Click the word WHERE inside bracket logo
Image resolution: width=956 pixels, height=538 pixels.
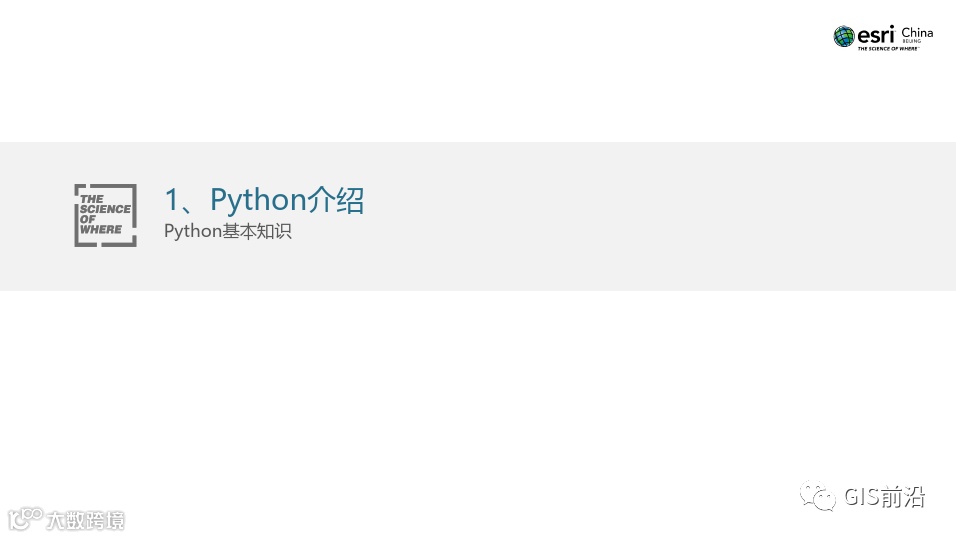click(x=101, y=229)
